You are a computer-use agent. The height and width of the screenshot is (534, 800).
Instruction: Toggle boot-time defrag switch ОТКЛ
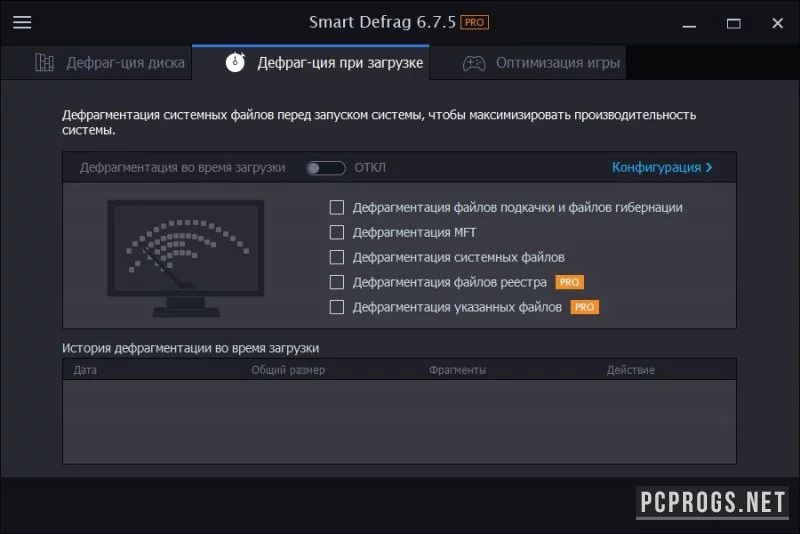tap(326, 168)
